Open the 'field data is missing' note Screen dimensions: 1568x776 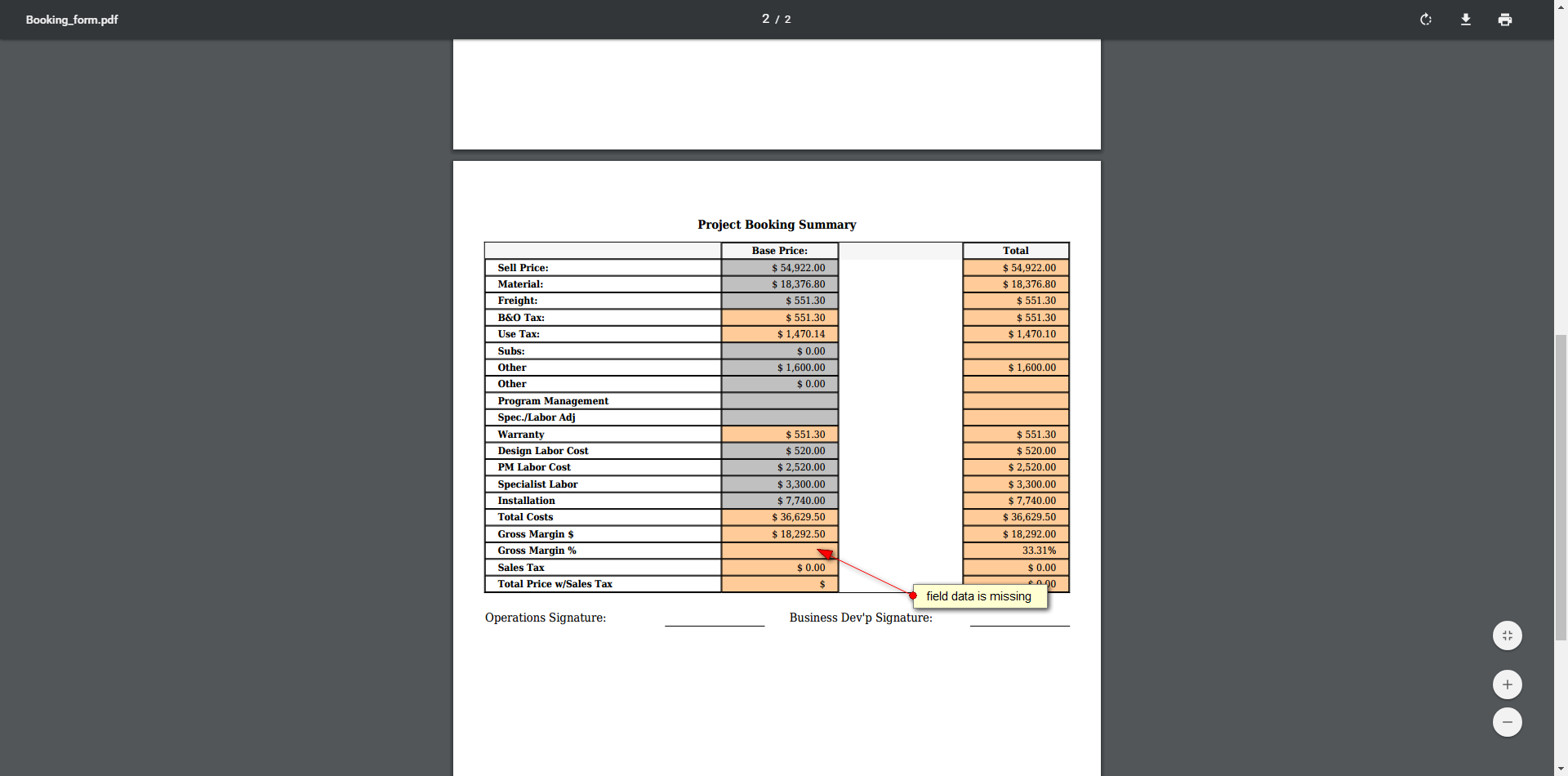click(980, 596)
